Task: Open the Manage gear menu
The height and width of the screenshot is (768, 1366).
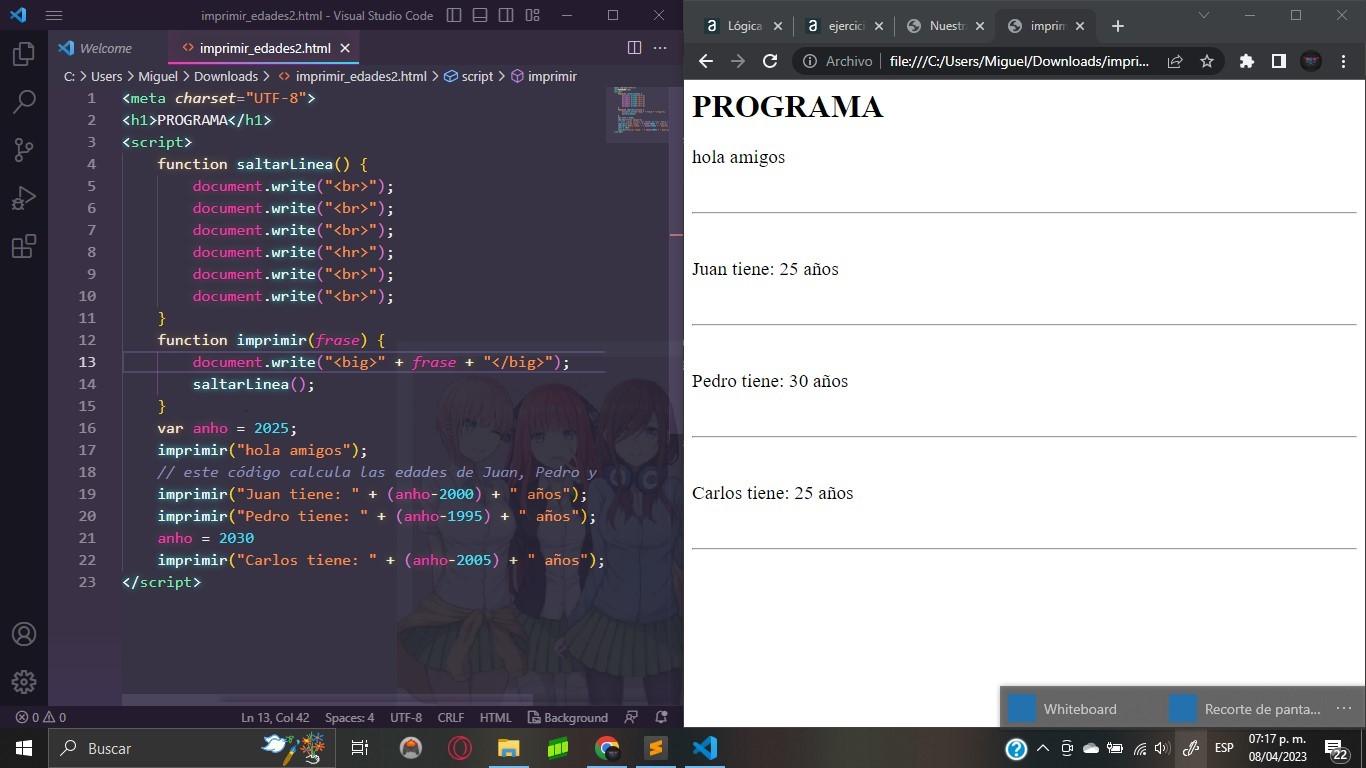Action: pyautogui.click(x=24, y=682)
